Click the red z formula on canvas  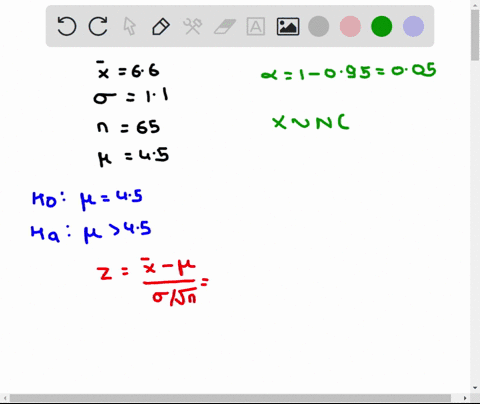tap(152, 282)
